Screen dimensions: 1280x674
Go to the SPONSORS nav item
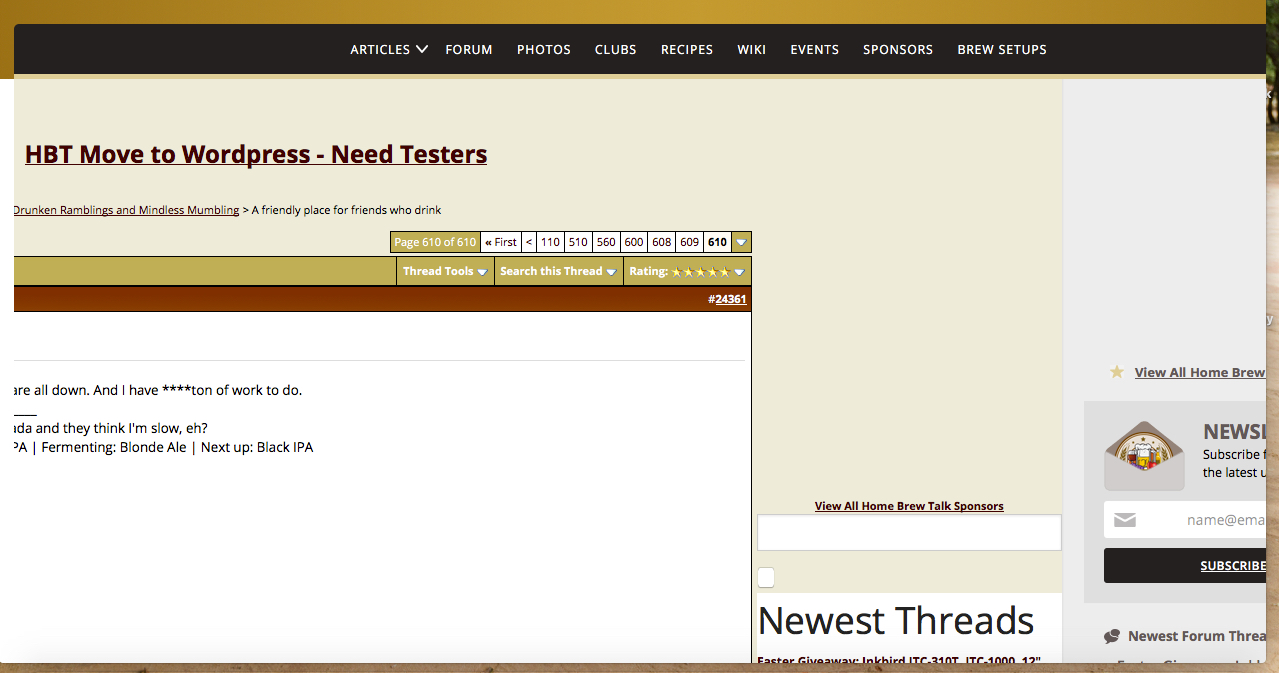pyautogui.click(x=898, y=49)
